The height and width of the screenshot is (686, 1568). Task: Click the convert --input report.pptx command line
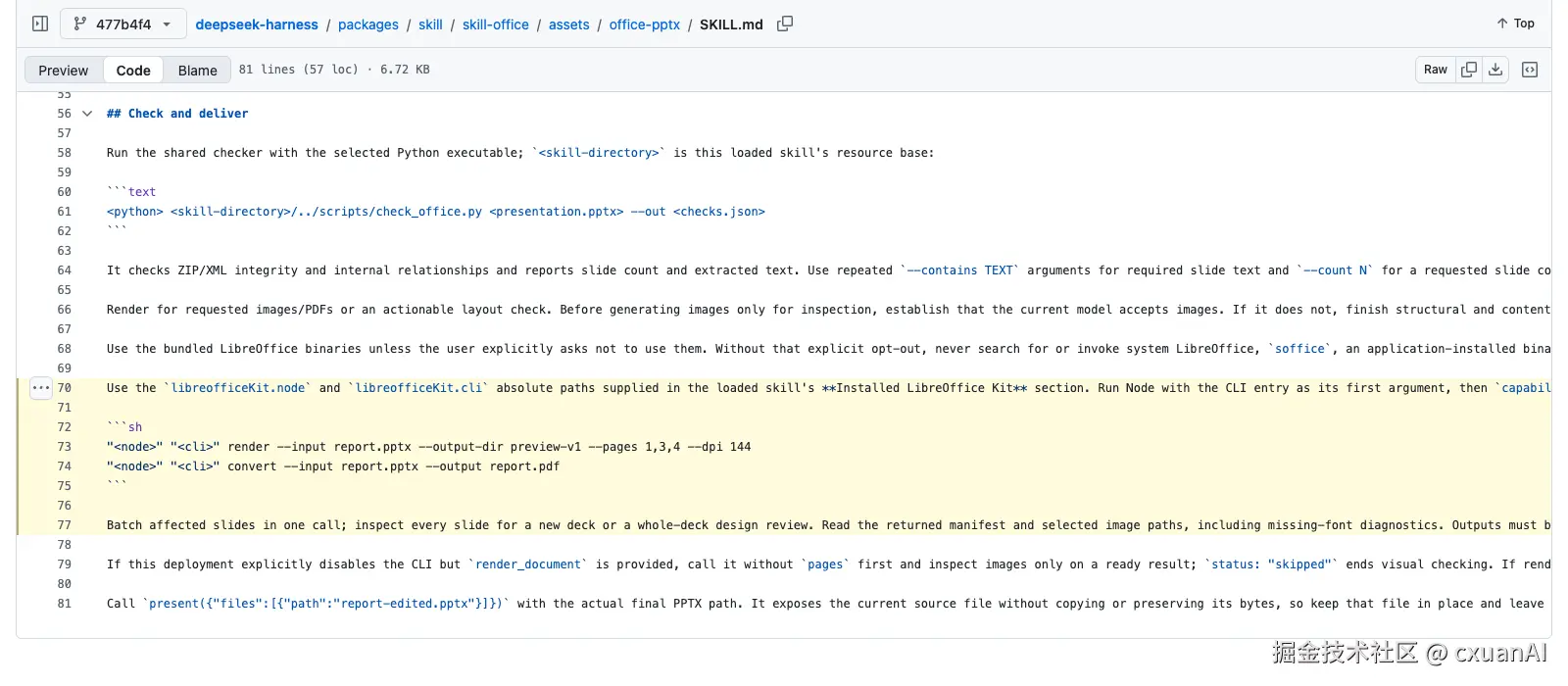(x=333, y=466)
